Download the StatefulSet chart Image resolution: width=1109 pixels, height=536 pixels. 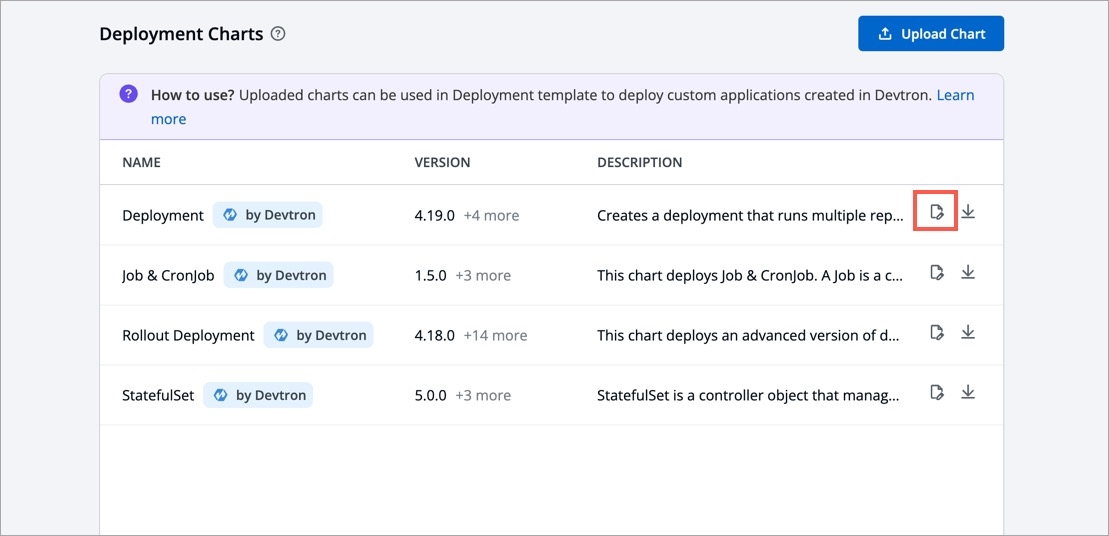pyautogui.click(x=968, y=392)
